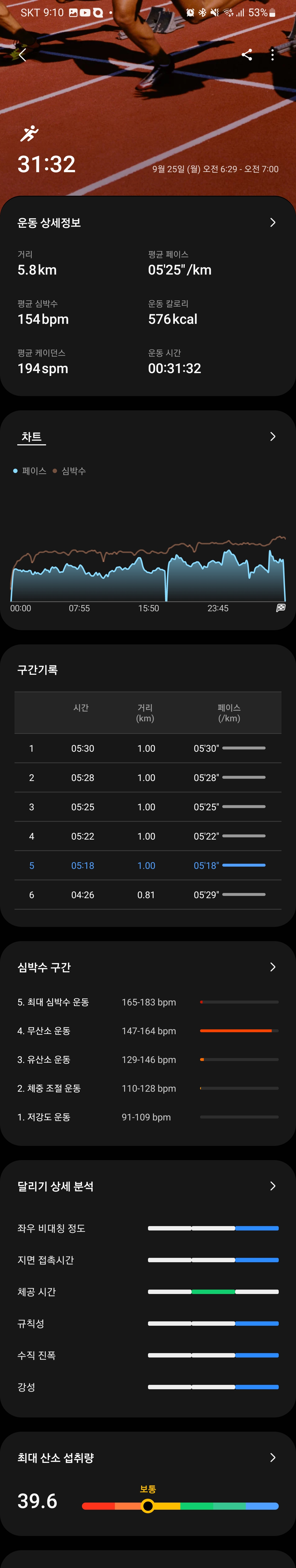Tap the battery icon in status bar

pyautogui.click(x=272, y=13)
